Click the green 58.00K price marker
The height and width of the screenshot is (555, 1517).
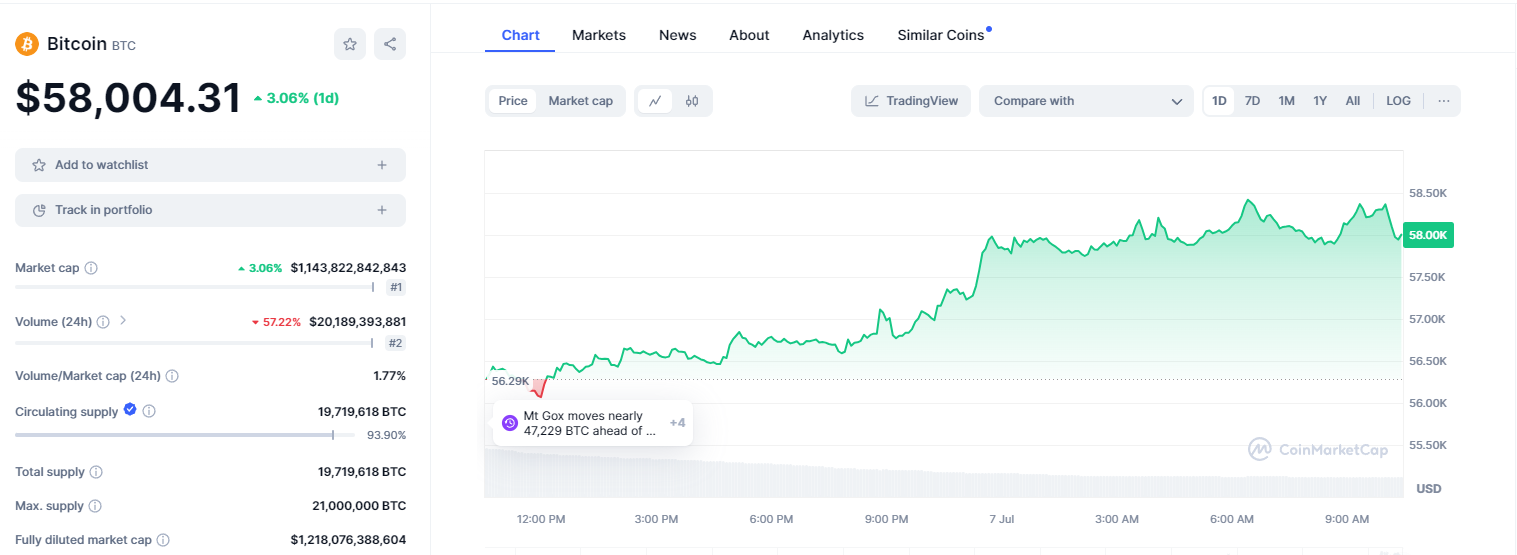[x=1428, y=235]
